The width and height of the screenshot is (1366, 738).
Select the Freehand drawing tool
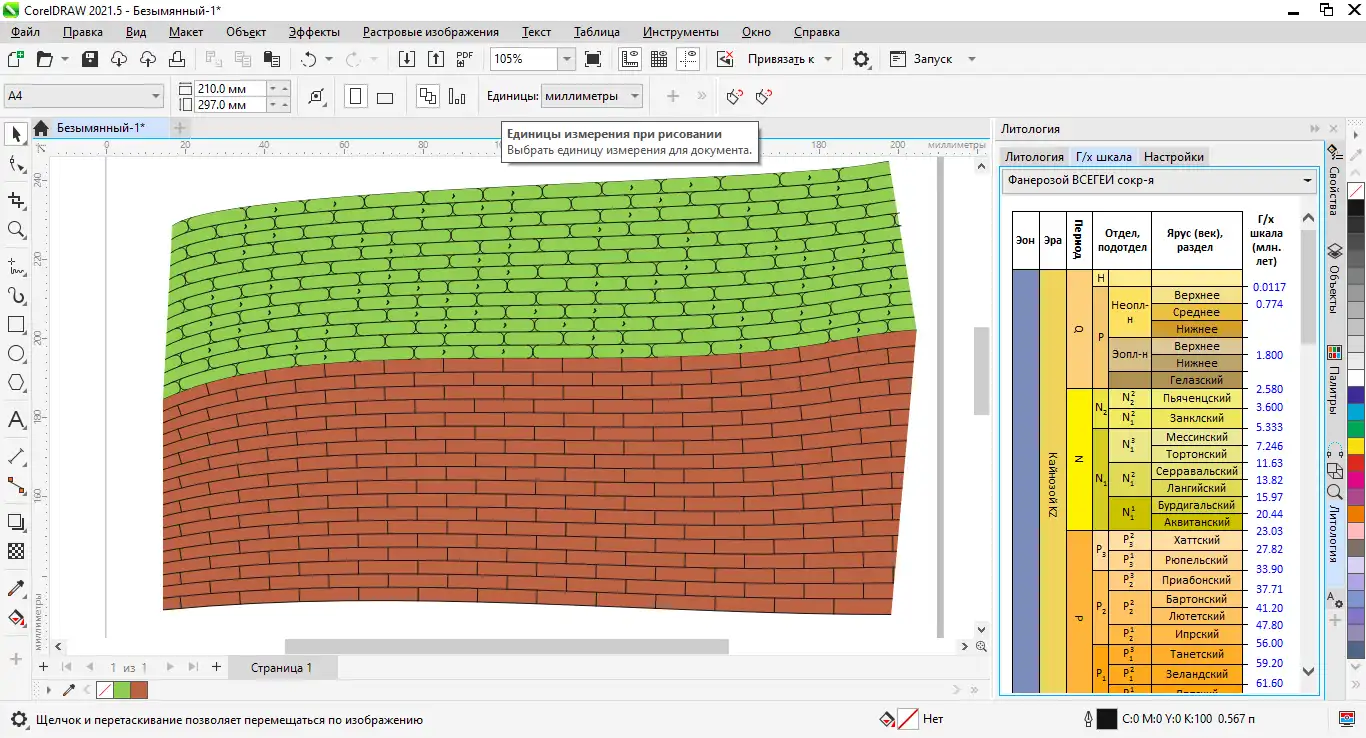click(16, 265)
